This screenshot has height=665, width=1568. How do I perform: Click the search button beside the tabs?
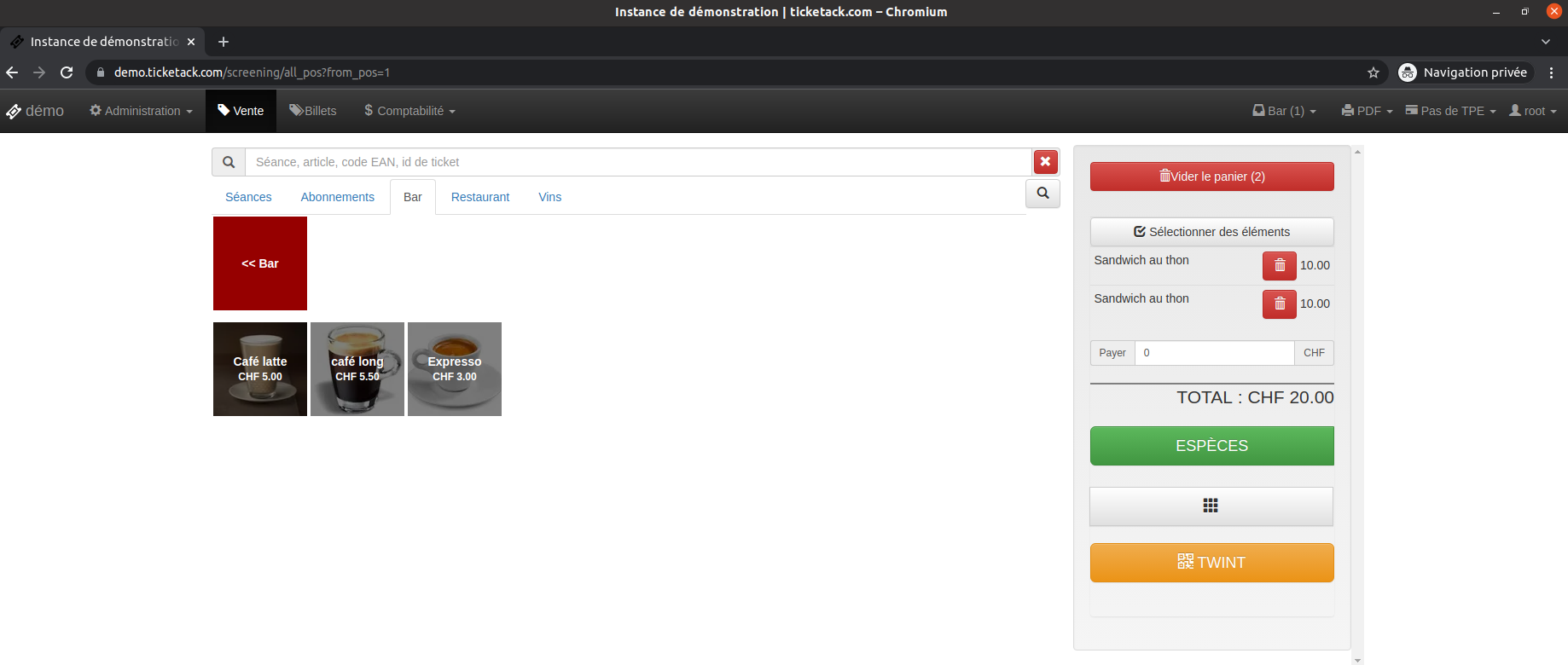click(x=1042, y=194)
